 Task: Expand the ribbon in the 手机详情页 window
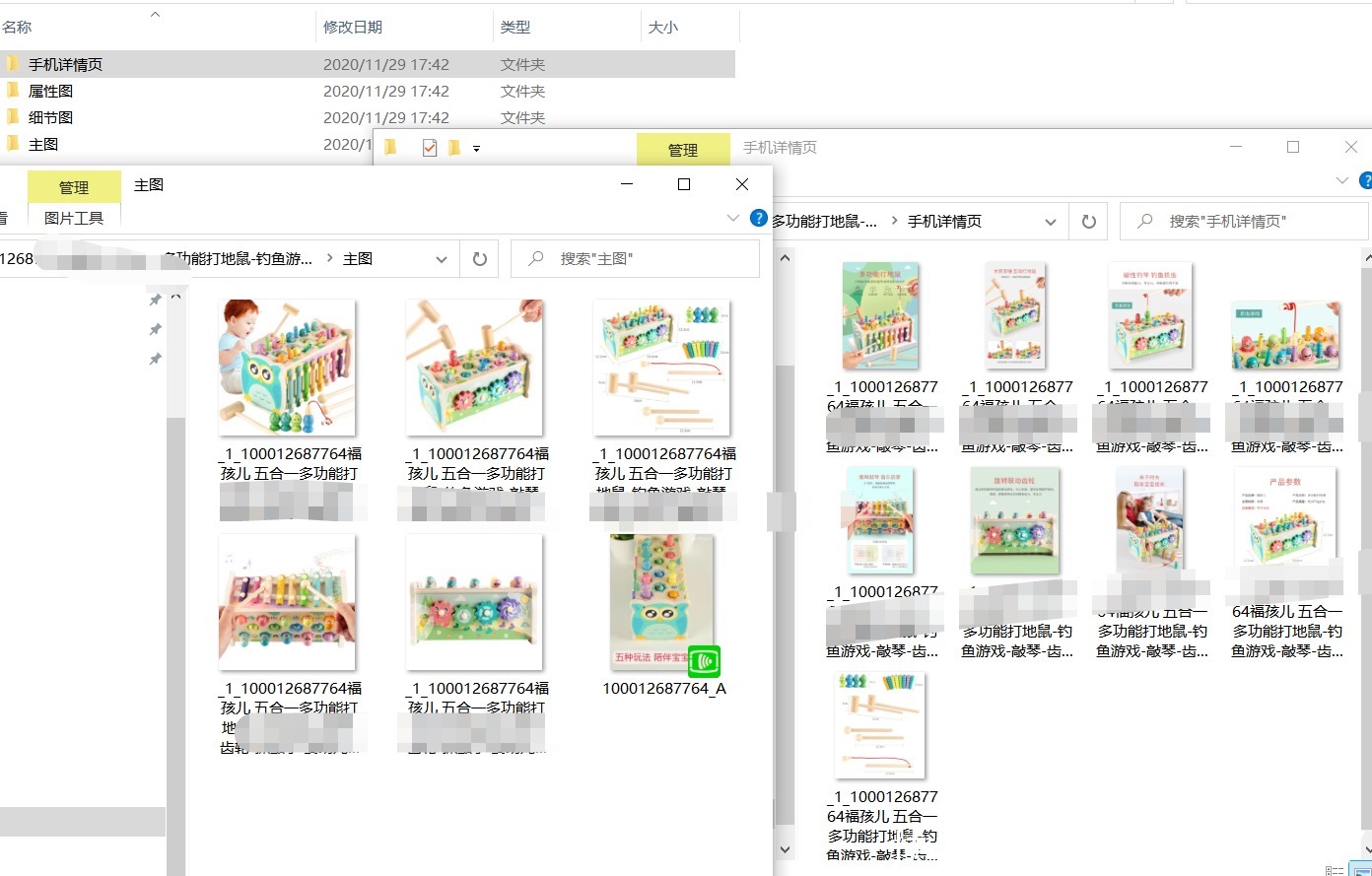1342,181
